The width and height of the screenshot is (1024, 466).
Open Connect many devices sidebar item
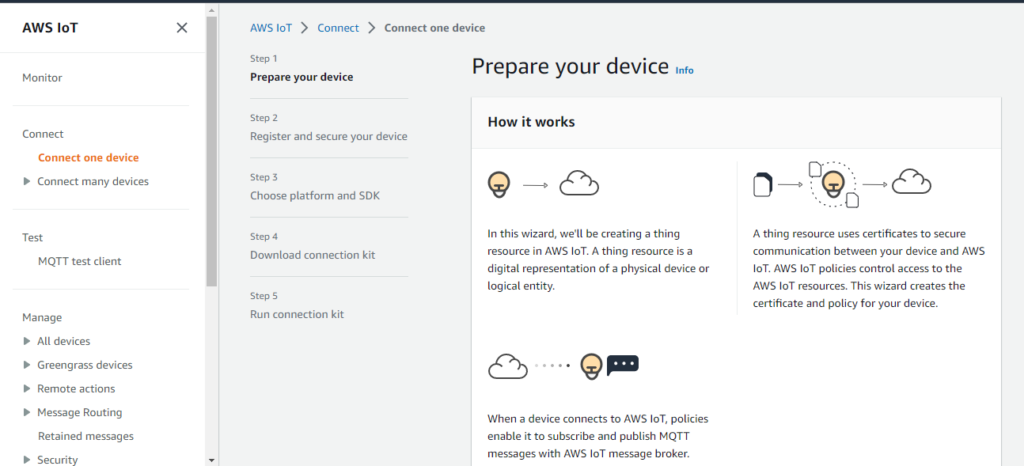tap(93, 181)
